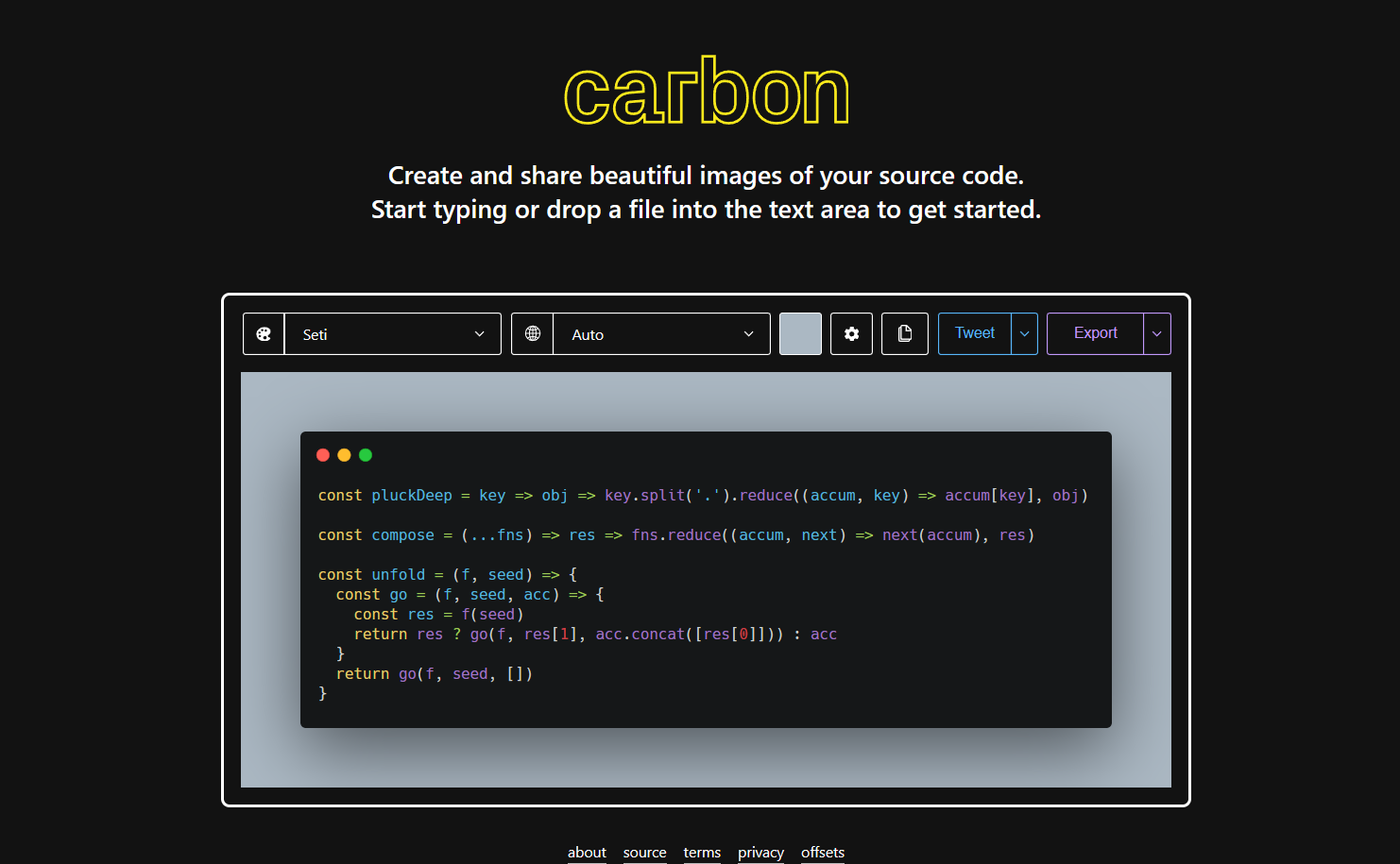The height and width of the screenshot is (864, 1400).
Task: Click the yellow window control dot
Action: (x=344, y=455)
